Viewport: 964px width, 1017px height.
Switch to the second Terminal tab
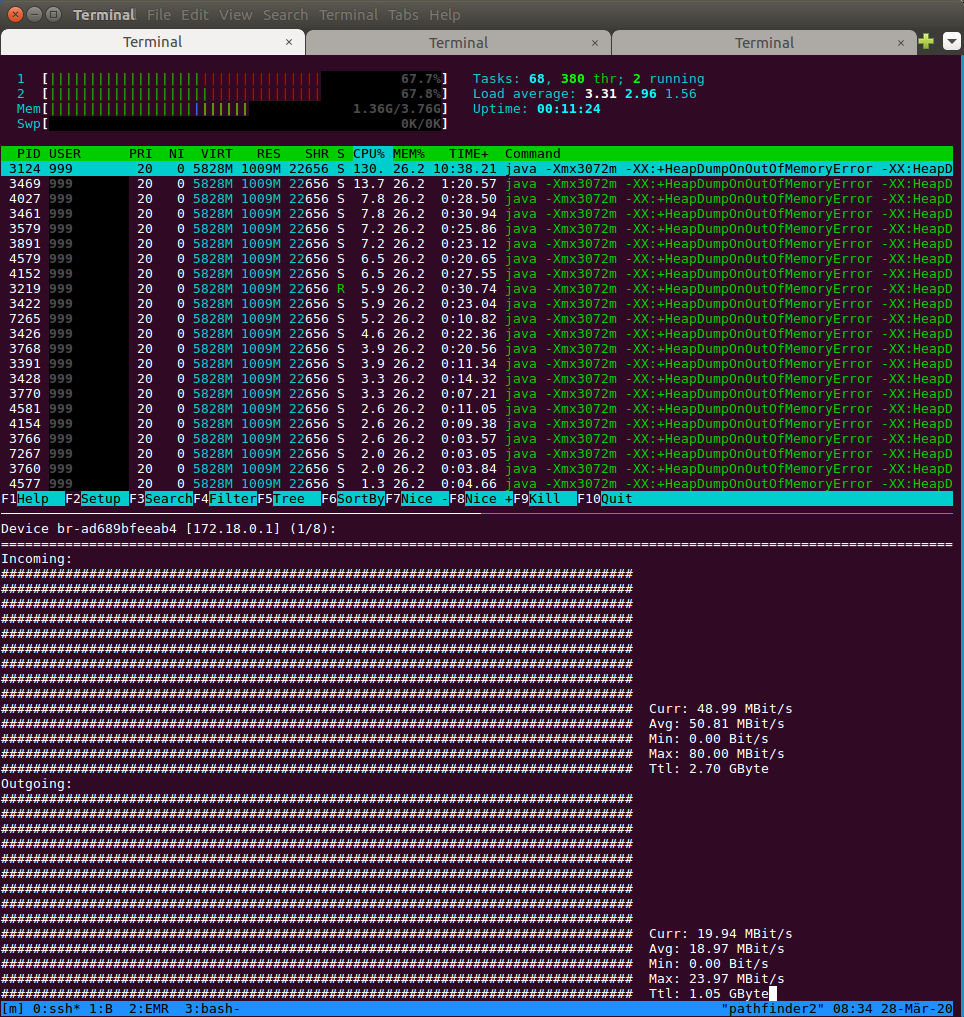[458, 43]
